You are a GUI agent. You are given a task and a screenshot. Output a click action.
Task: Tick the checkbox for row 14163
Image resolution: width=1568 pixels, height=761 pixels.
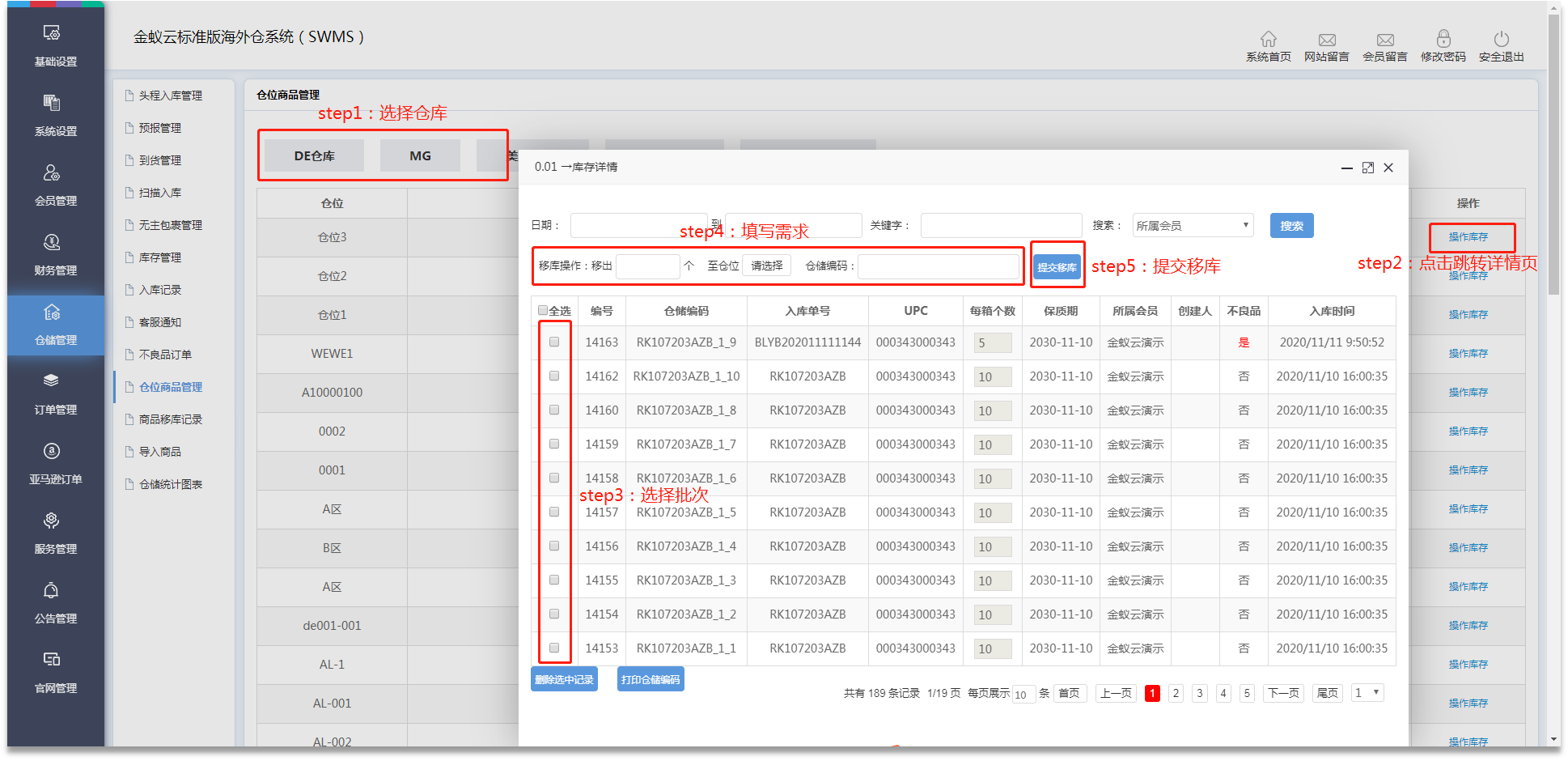click(554, 342)
